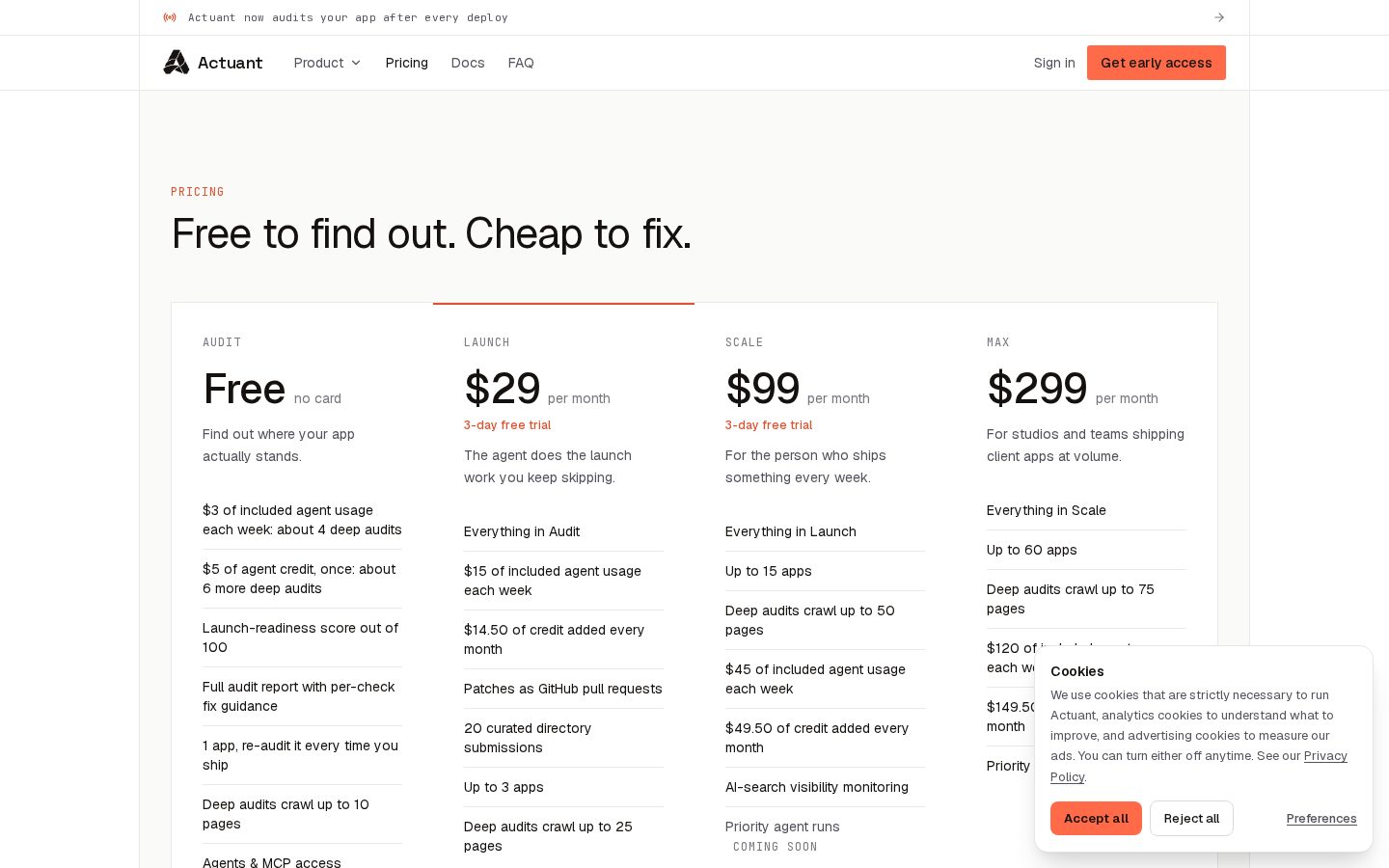Click the arrow icon in announcement bar
Viewport: 1389px width, 868px height.
click(x=1219, y=17)
